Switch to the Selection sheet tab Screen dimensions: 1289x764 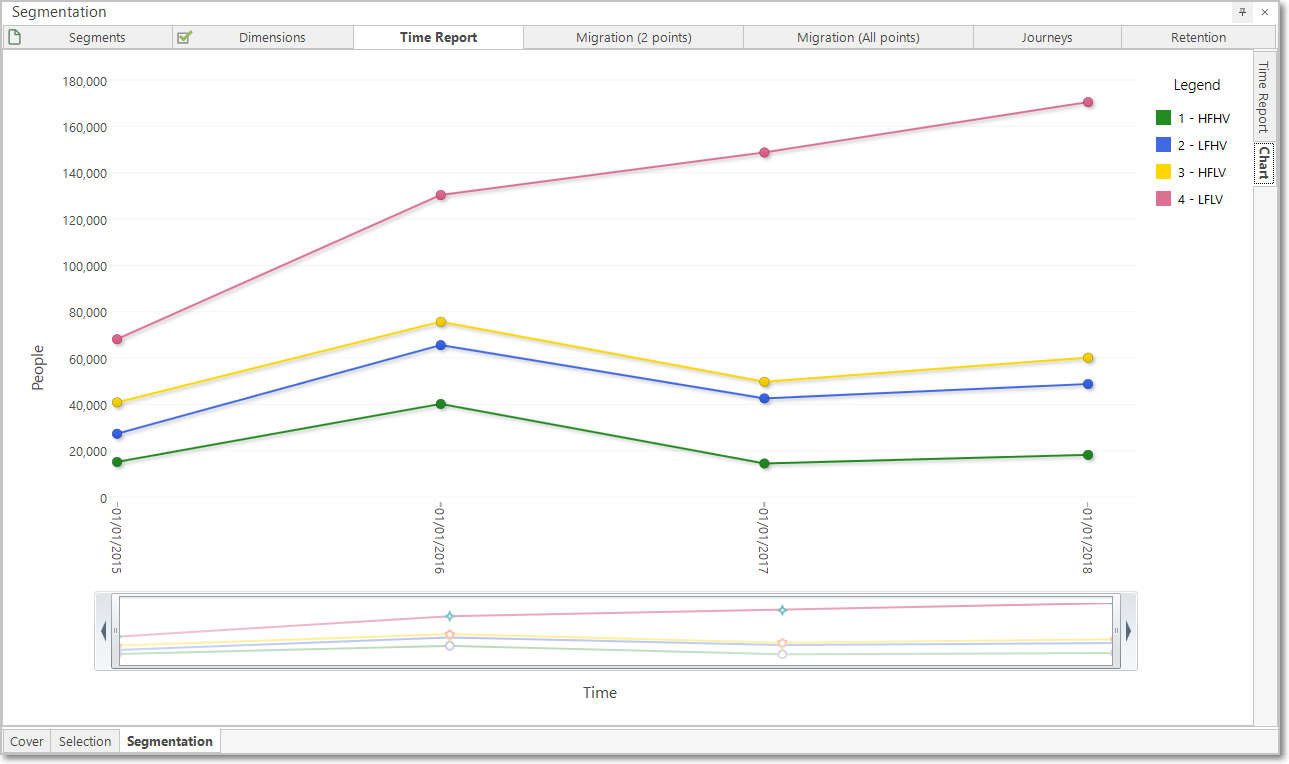pos(85,741)
